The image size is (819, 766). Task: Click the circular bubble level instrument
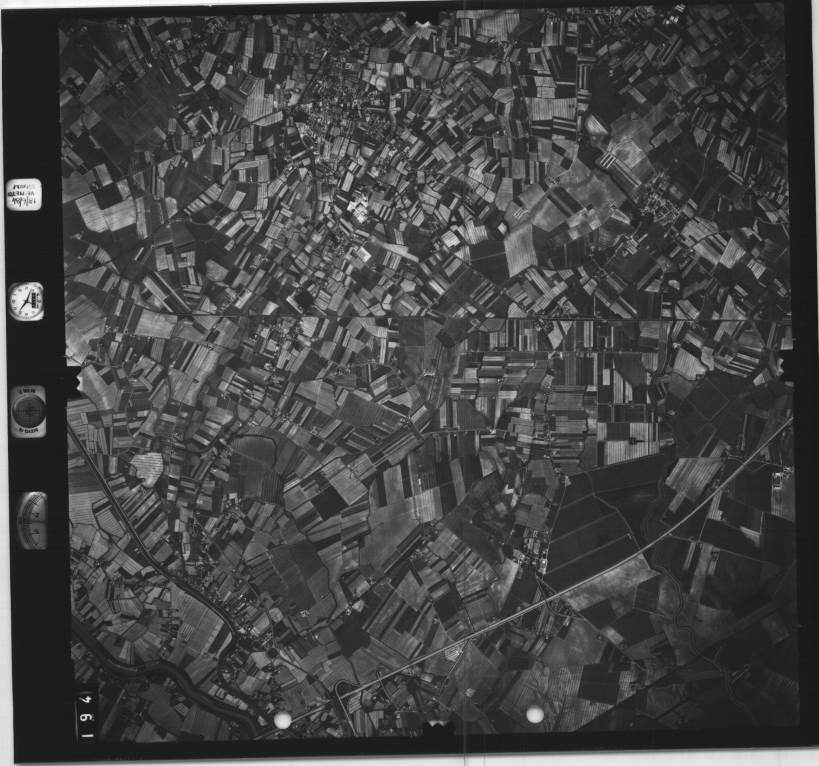(28, 411)
